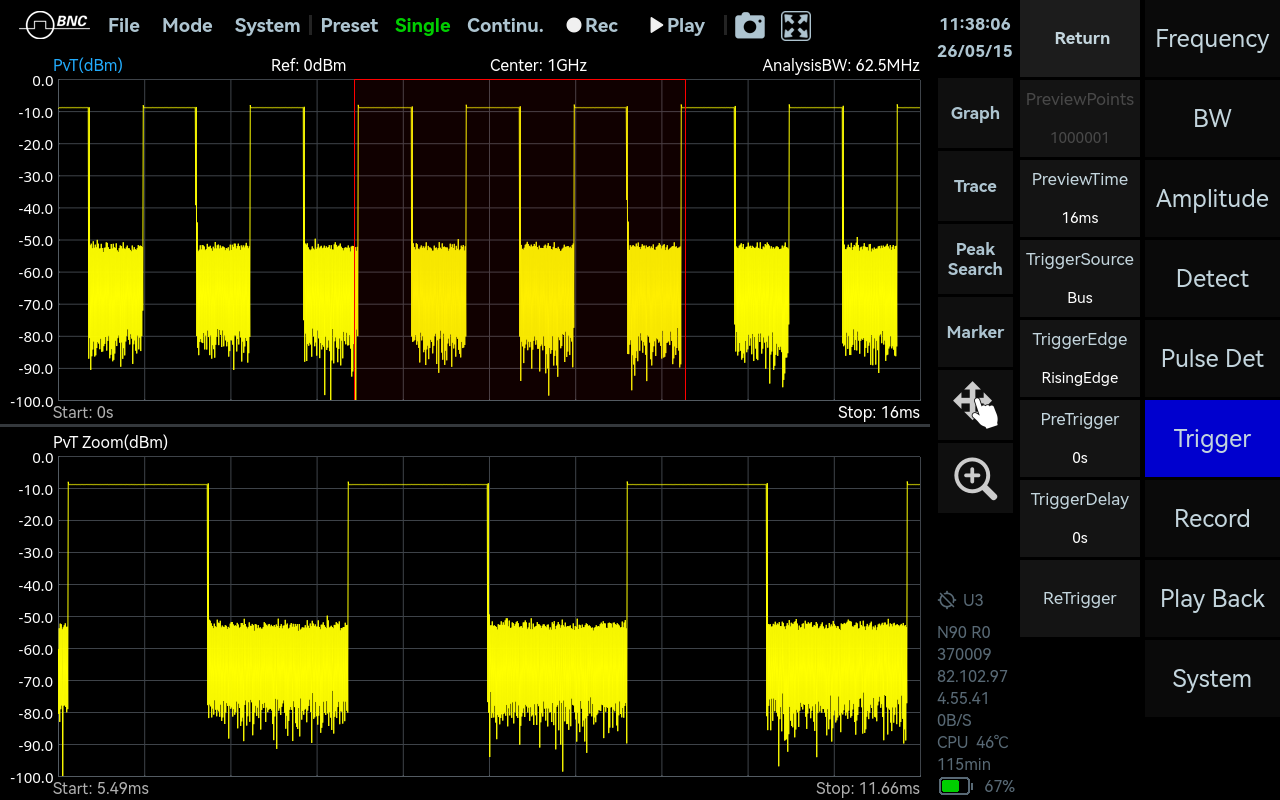Open the Record tab
Viewport: 1280px width, 800px height.
[x=1212, y=518]
